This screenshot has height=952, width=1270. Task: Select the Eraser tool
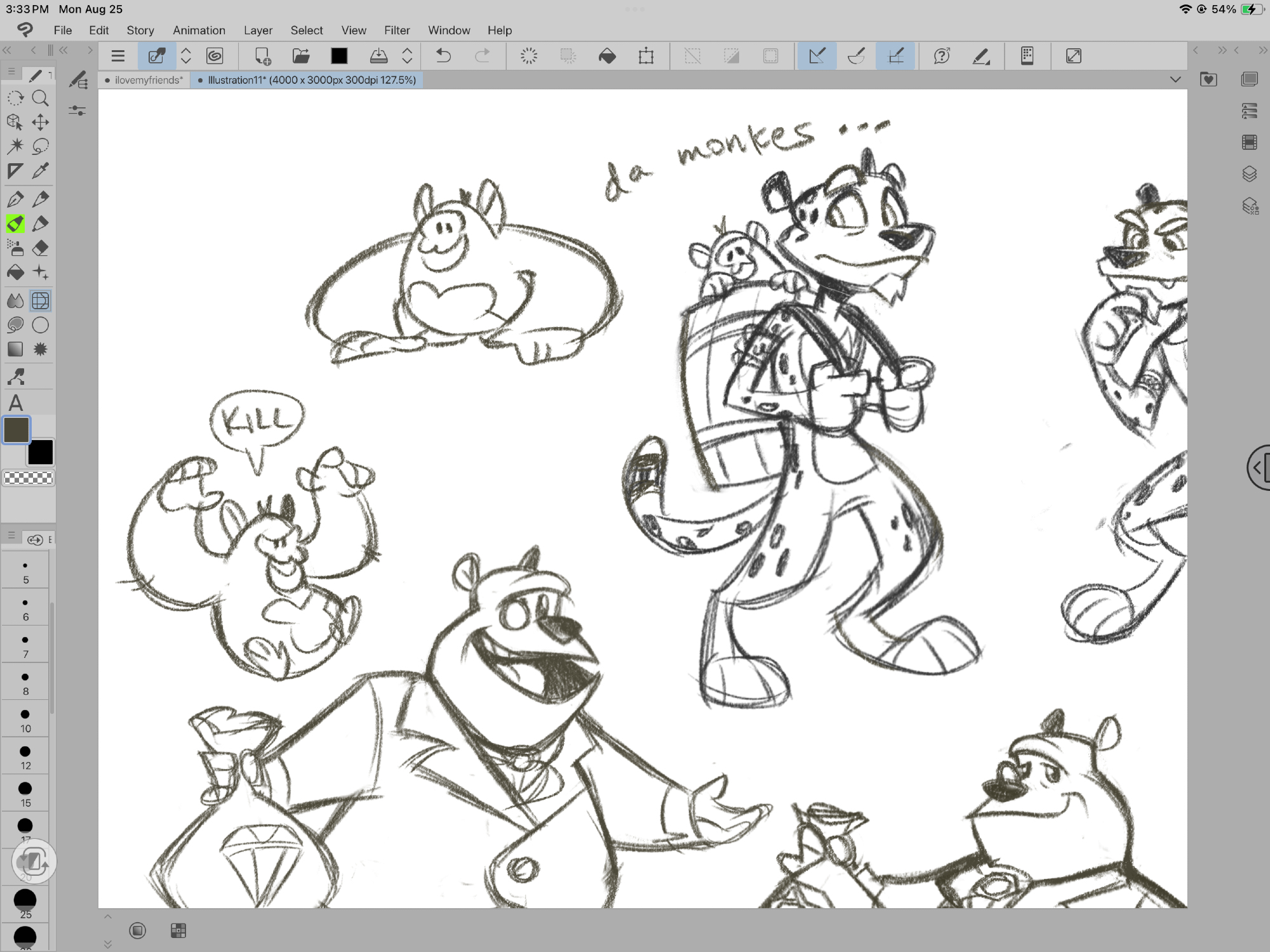pyautogui.click(x=40, y=248)
